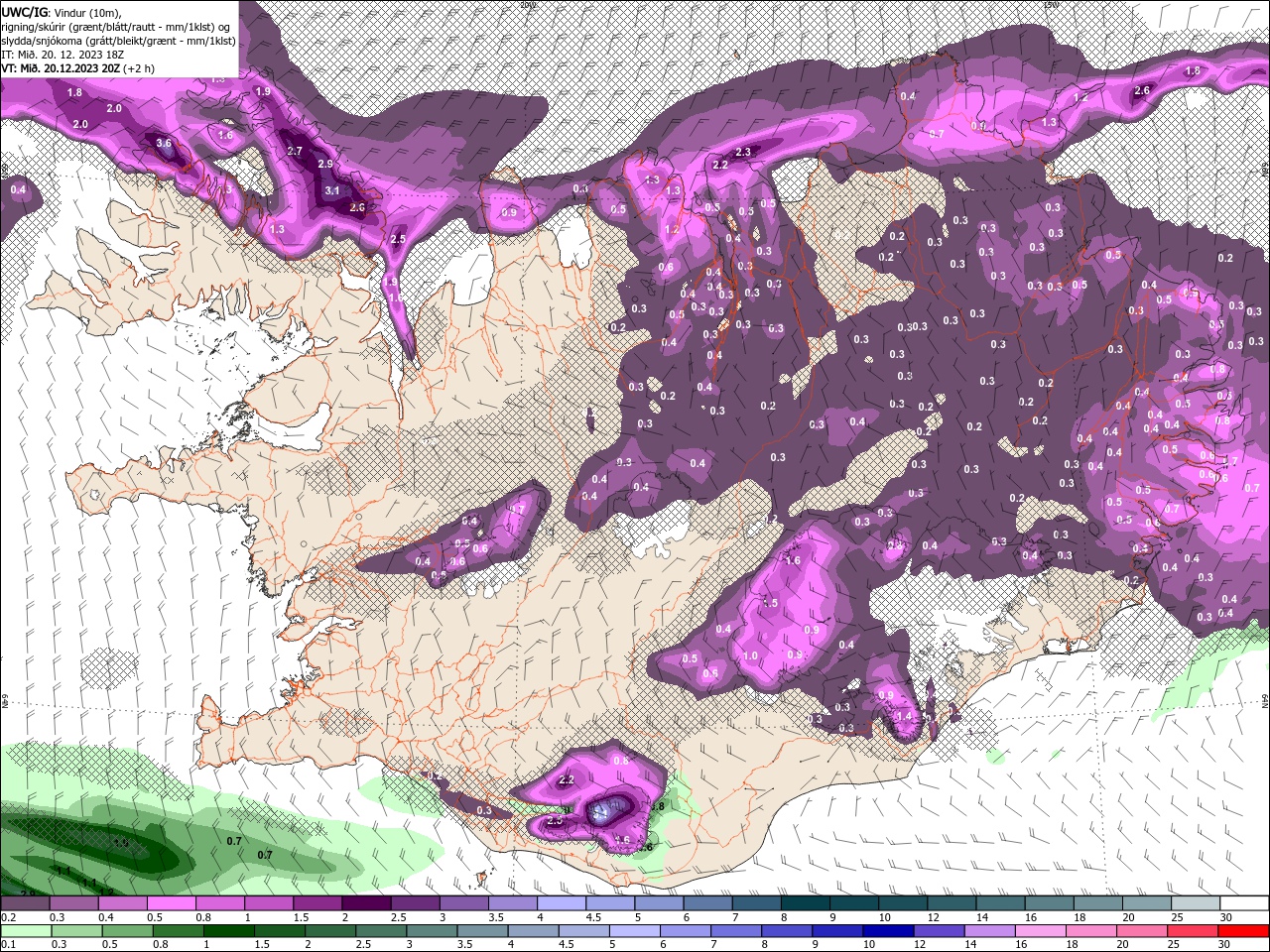The image size is (1270, 952).
Task: Click the 1.4 precipitation value on the map
Action: (x=904, y=716)
